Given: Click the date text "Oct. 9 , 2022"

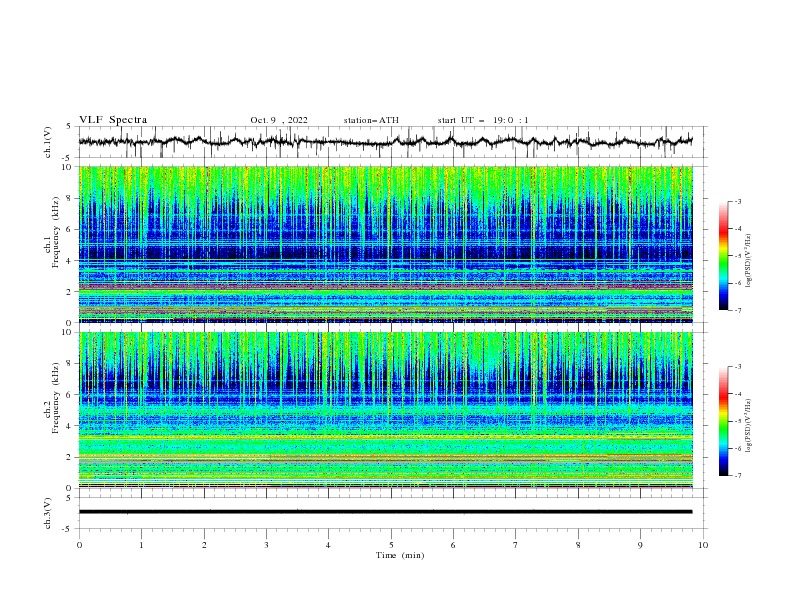Looking at the screenshot, I should pyautogui.click(x=279, y=120).
